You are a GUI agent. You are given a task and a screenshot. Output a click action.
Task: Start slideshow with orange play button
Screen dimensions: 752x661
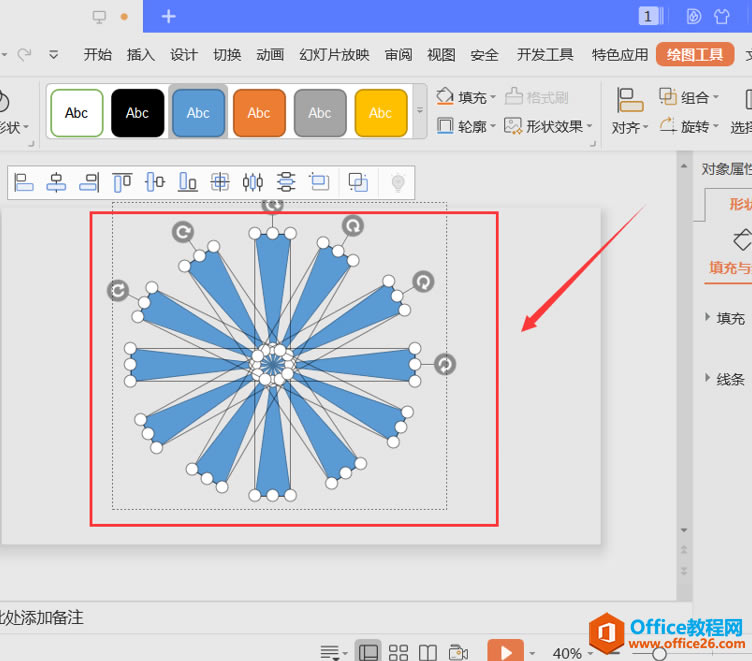[505, 651]
